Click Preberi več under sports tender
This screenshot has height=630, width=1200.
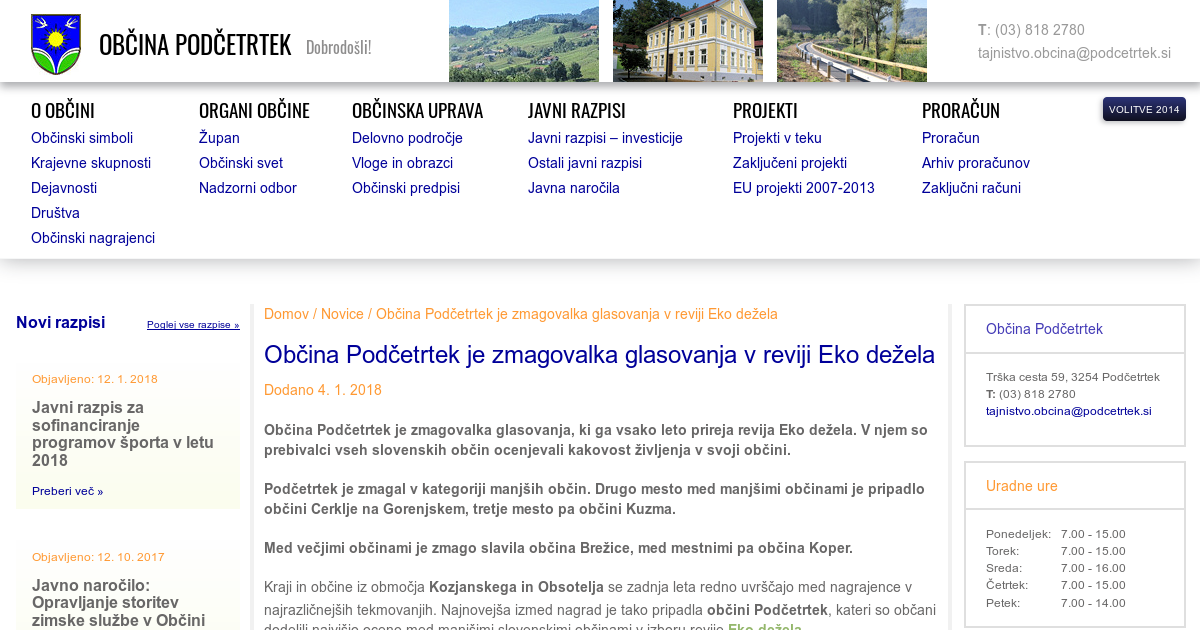[x=67, y=491]
